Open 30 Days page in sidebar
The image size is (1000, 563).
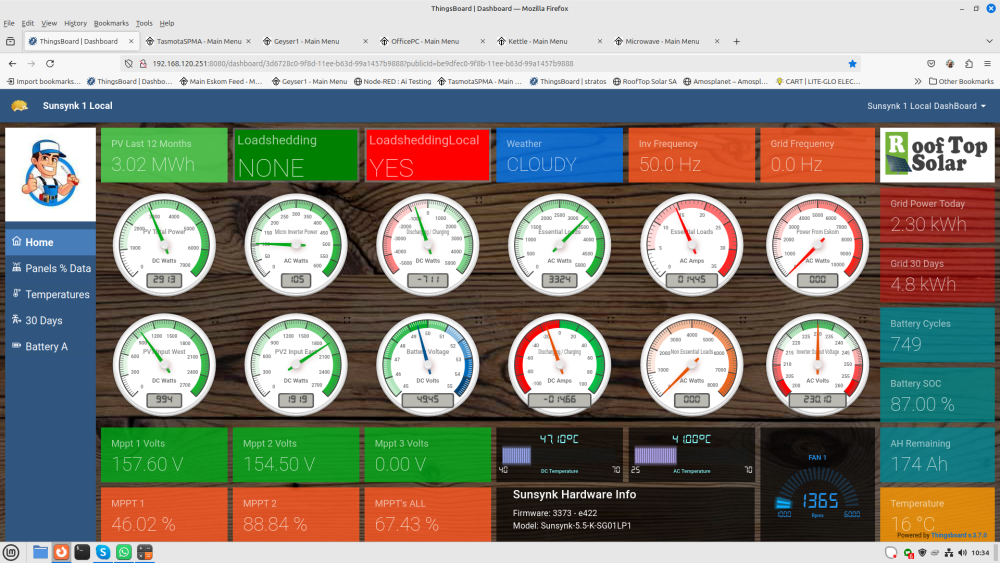click(x=50, y=321)
